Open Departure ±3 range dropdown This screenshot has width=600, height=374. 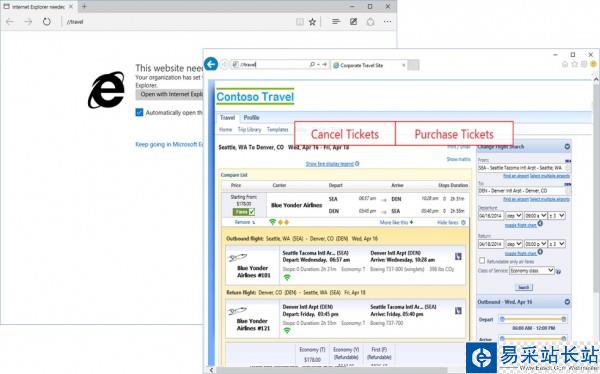557,216
